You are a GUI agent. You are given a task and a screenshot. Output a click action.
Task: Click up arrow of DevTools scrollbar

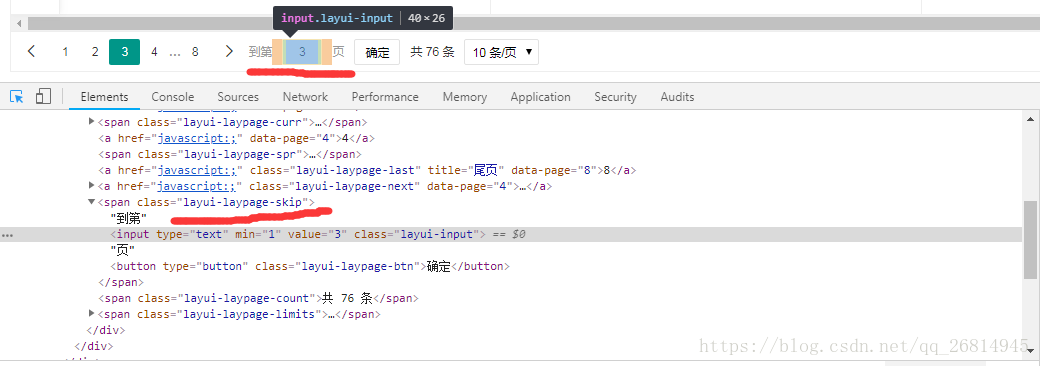tap(1030, 119)
